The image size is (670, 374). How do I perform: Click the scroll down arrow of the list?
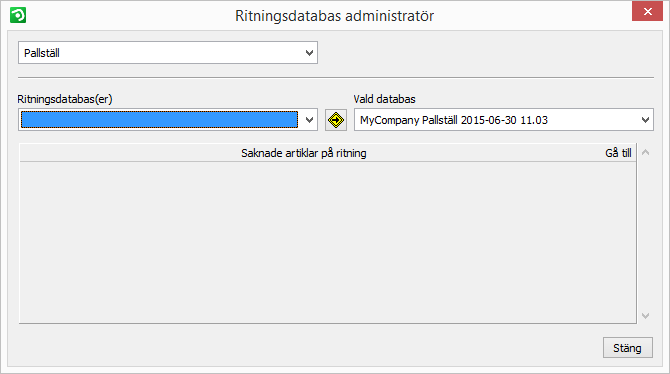tap(646, 316)
